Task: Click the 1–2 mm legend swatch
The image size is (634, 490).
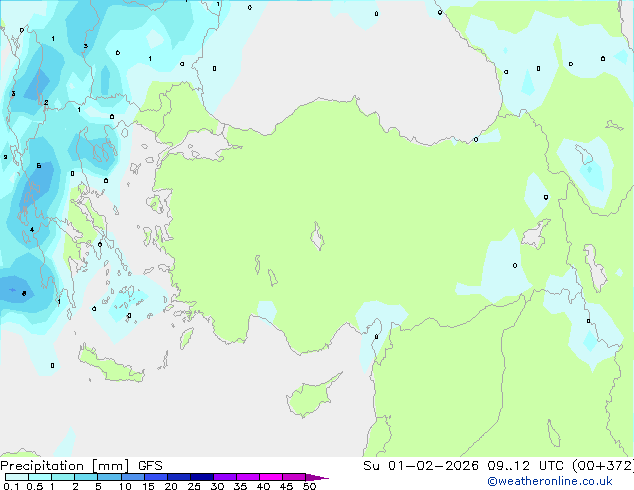Action: (63, 477)
